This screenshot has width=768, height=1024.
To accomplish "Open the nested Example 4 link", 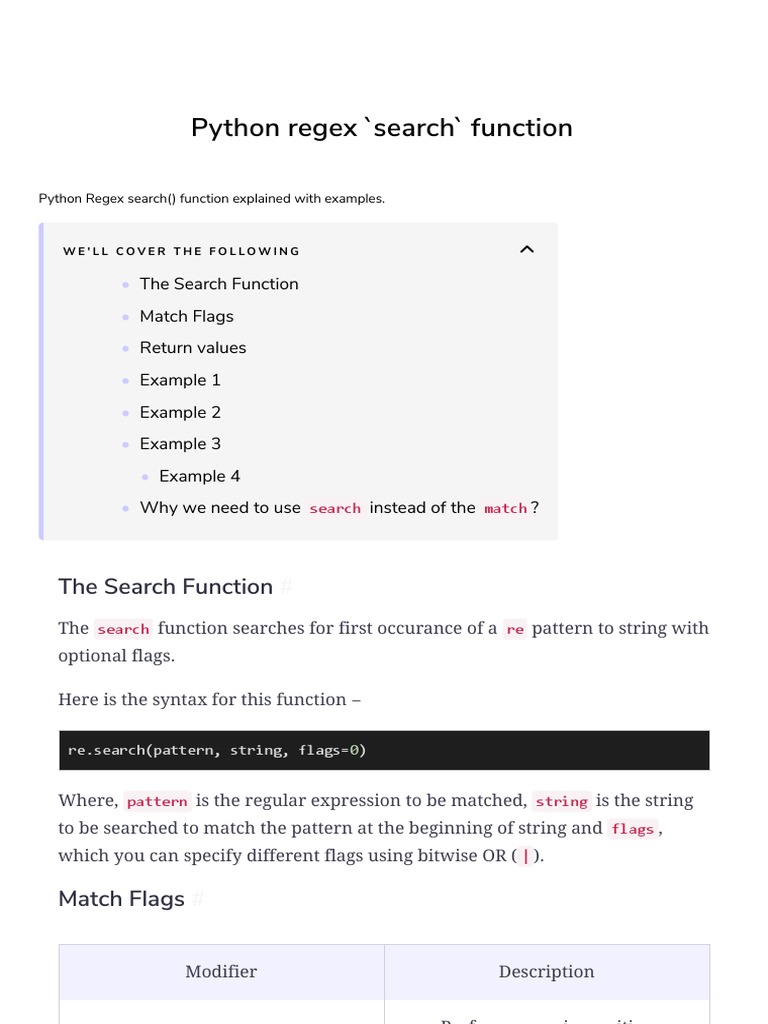I will [x=199, y=476].
